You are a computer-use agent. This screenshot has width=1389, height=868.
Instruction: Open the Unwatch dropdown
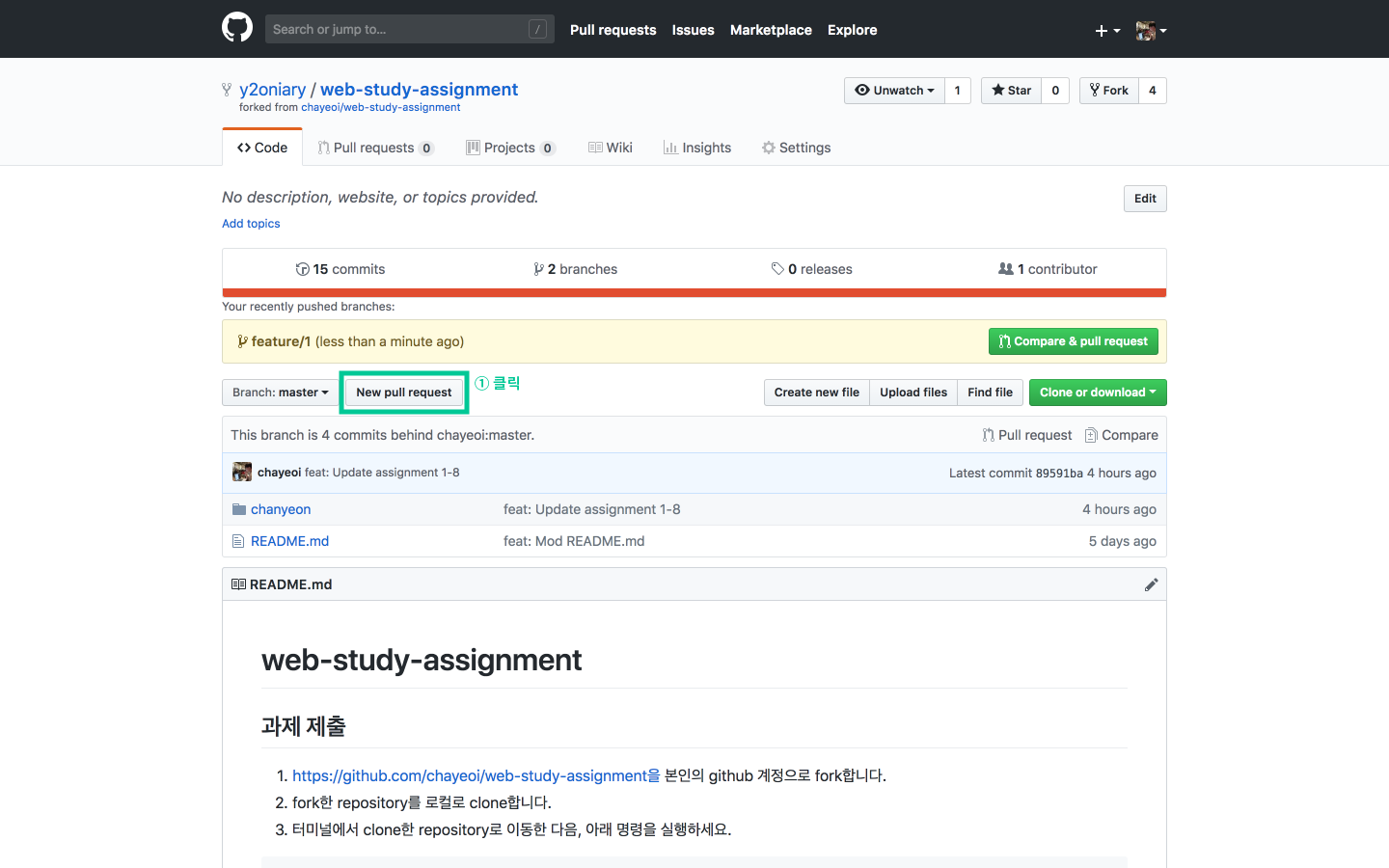[894, 91]
